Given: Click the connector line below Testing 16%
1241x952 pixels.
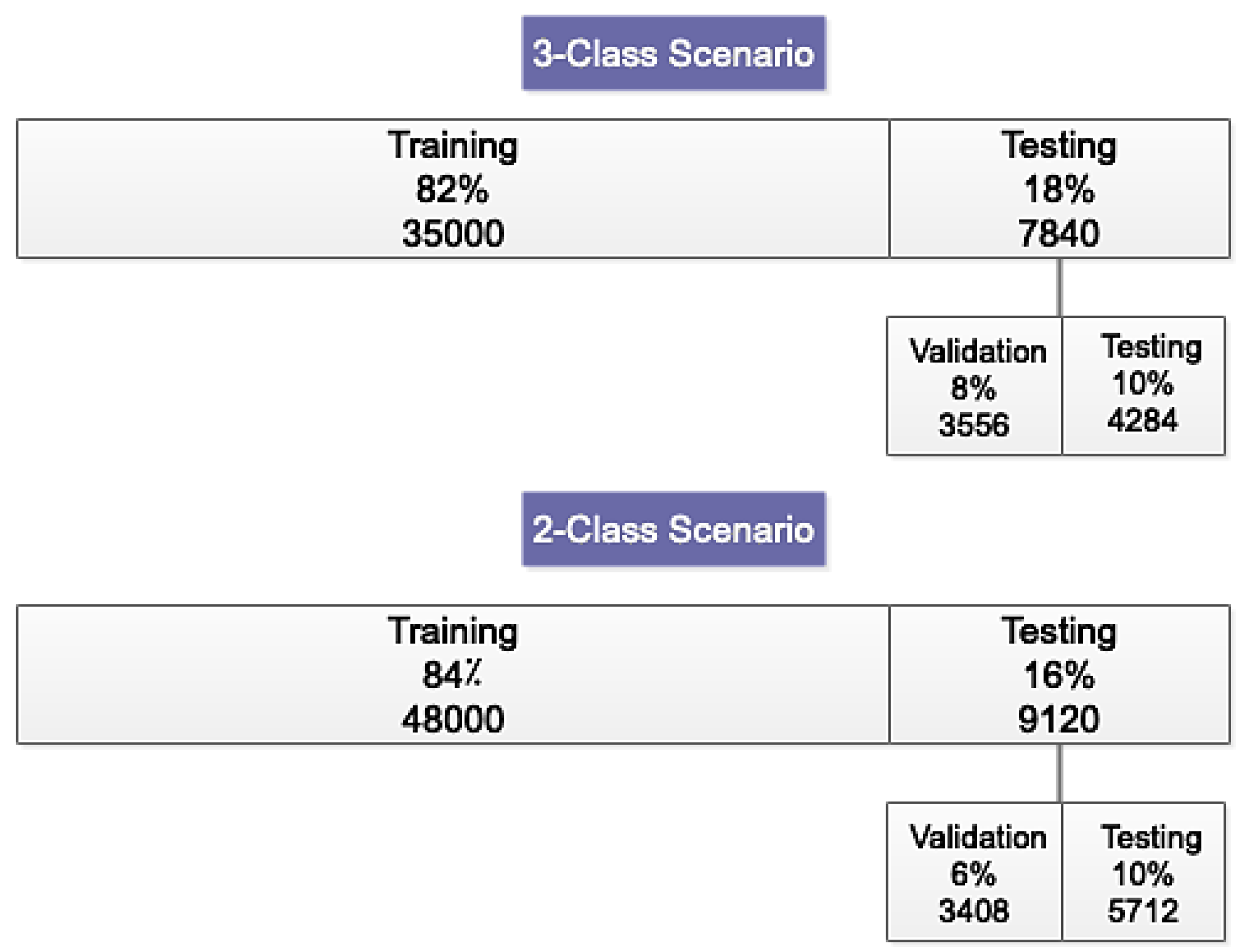Looking at the screenshot, I should (1059, 773).
